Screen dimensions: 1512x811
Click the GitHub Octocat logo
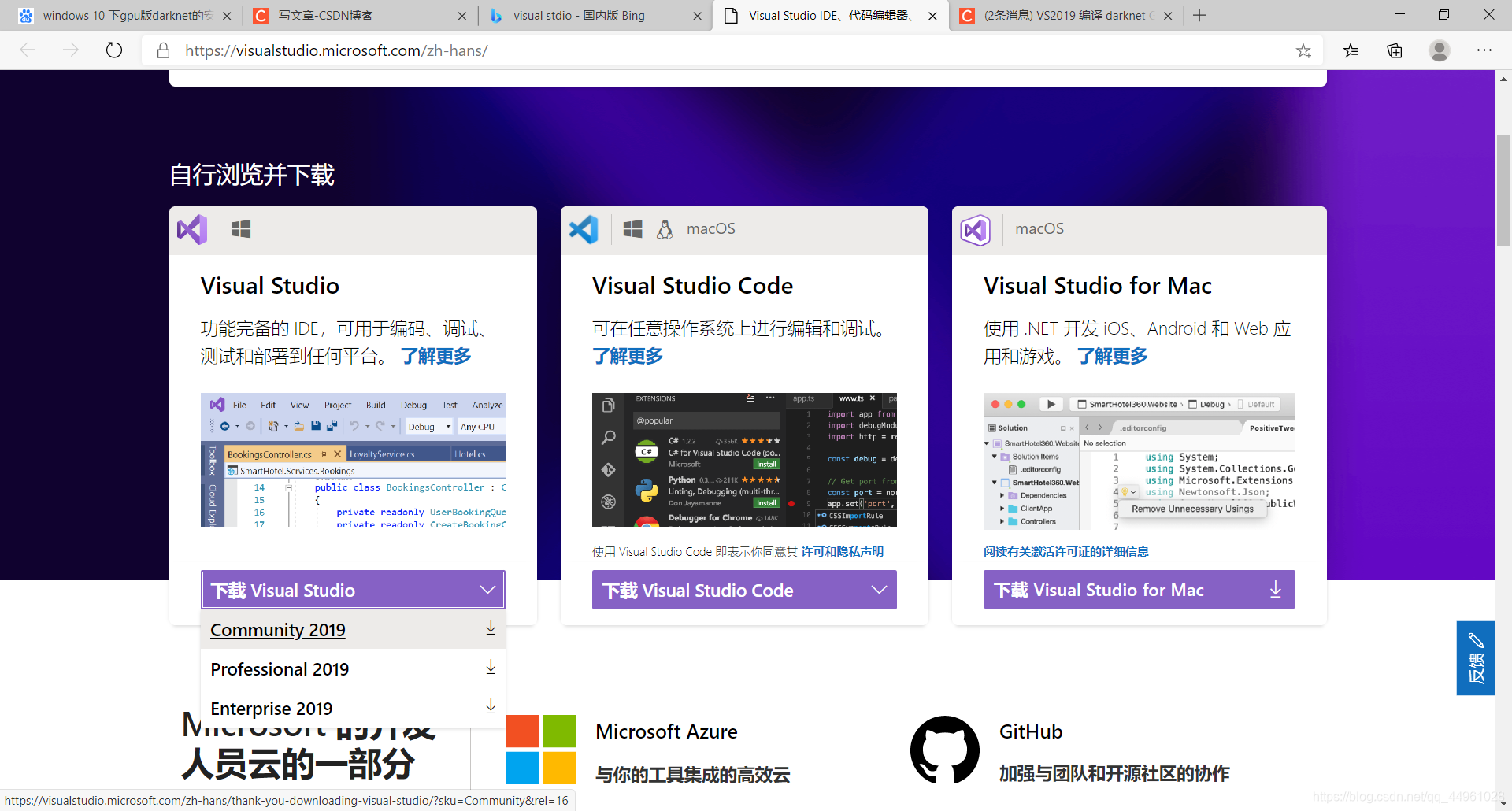click(945, 750)
